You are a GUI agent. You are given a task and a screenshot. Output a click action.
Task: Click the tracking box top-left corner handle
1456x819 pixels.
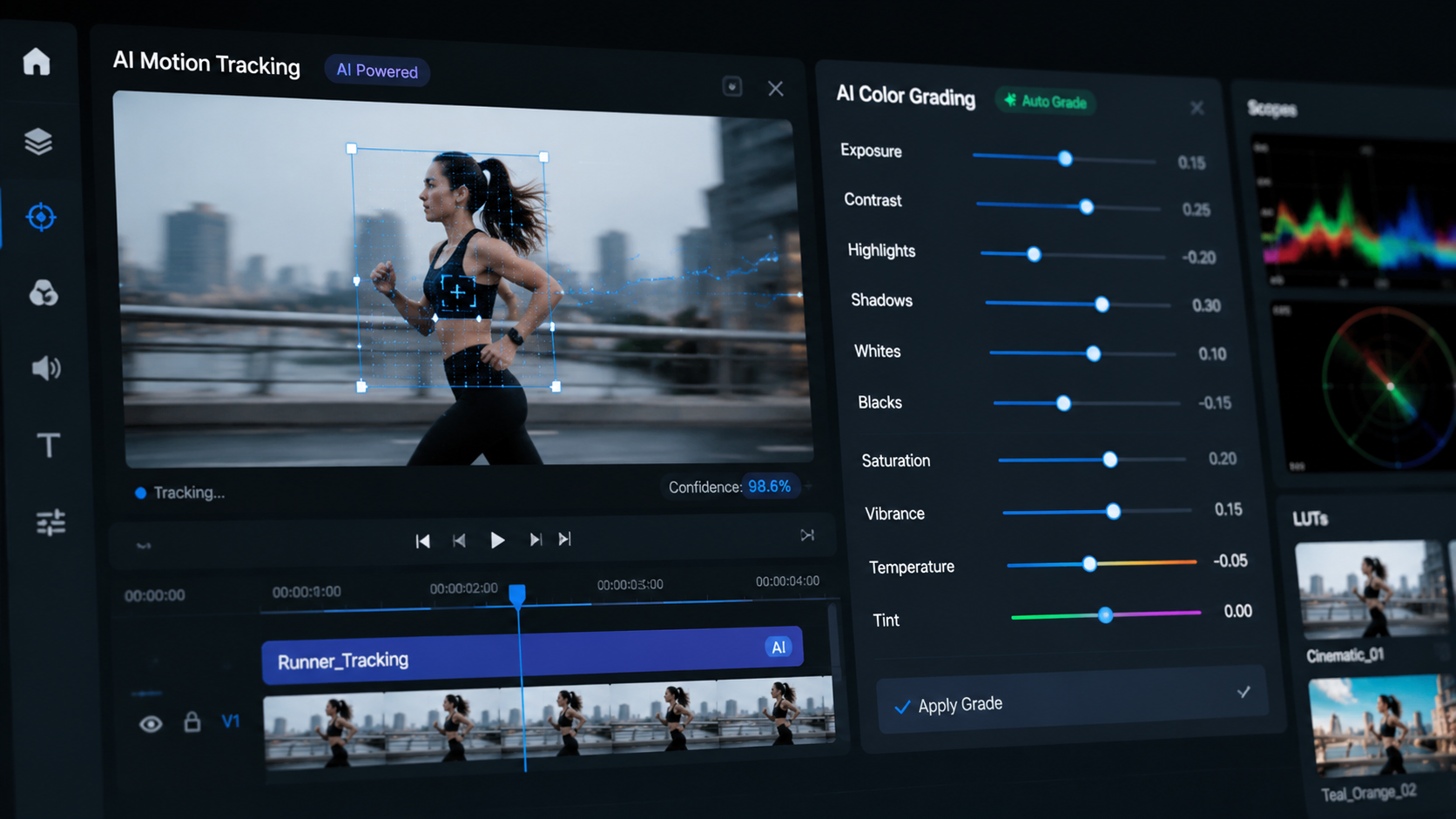(x=352, y=149)
